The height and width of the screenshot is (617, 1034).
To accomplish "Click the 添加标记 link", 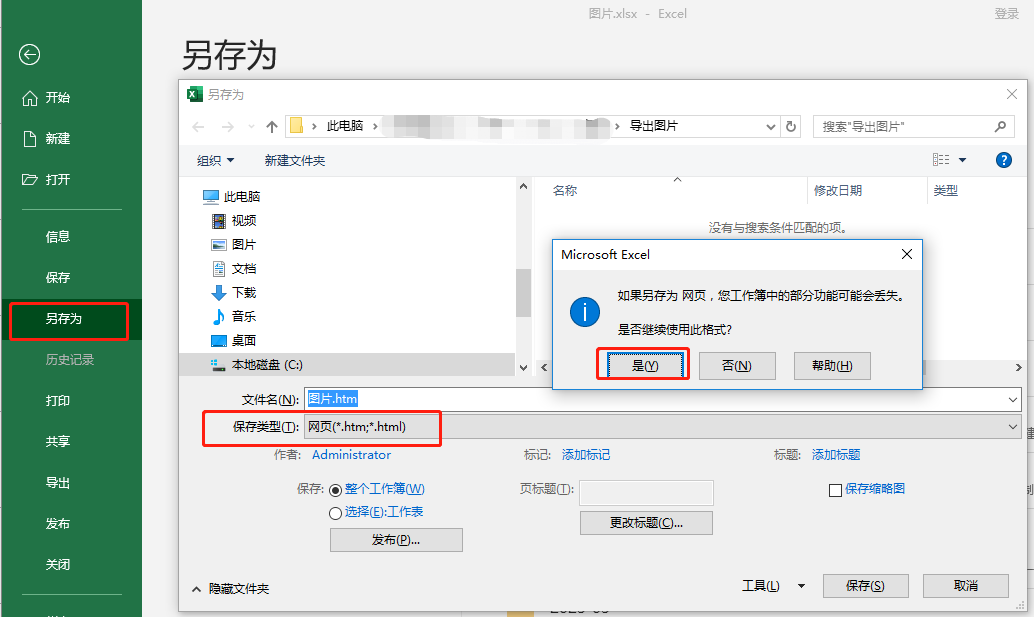I will tap(586, 455).
